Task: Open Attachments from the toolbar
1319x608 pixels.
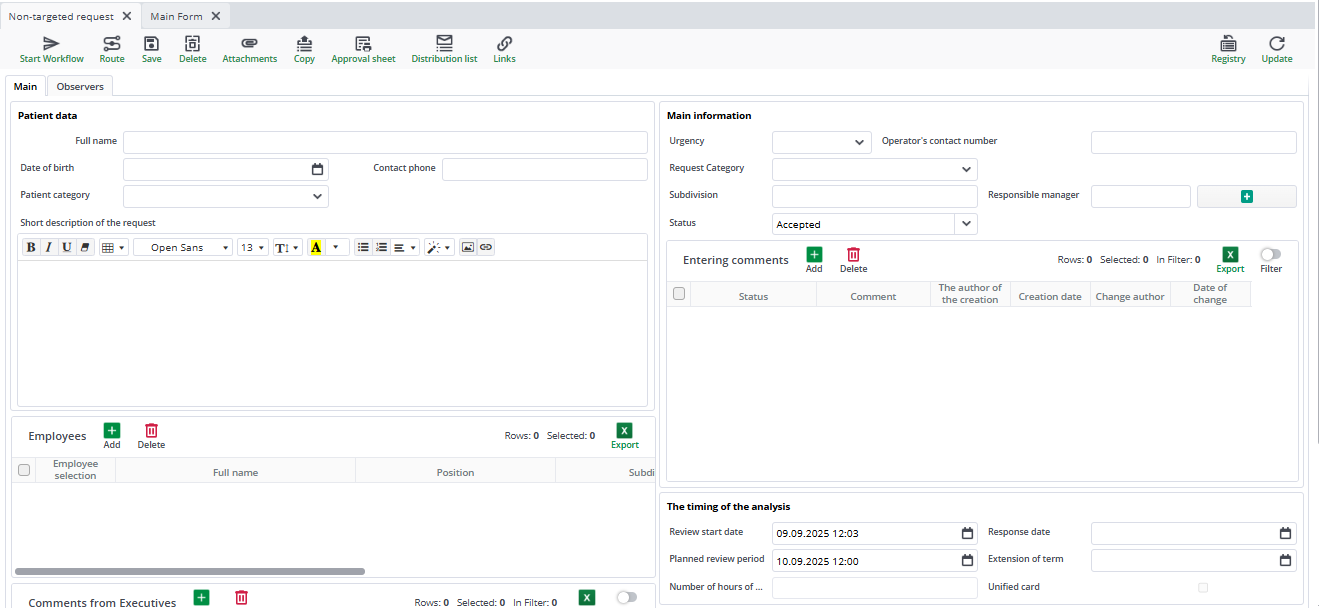Action: (249, 44)
